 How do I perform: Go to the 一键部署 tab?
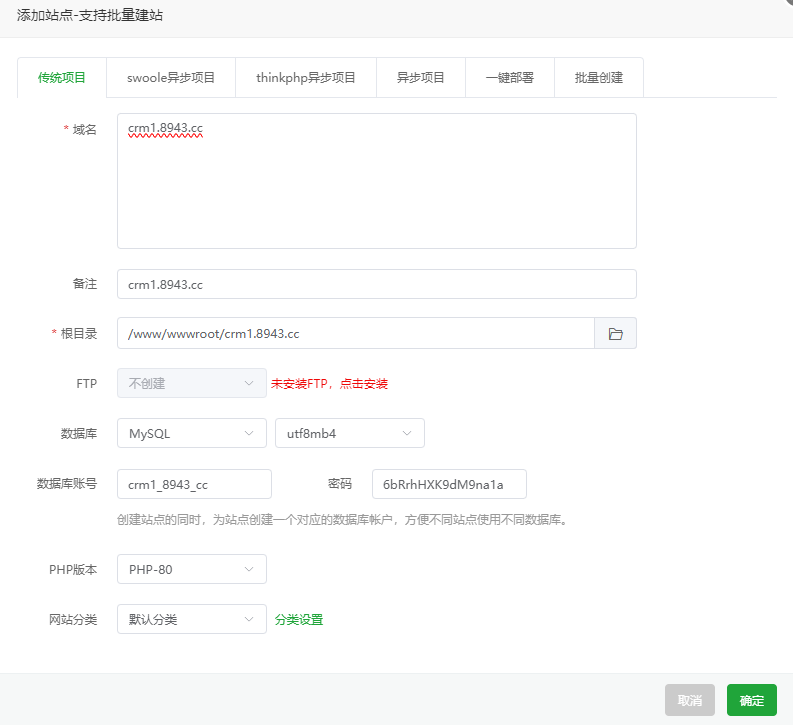pos(509,78)
